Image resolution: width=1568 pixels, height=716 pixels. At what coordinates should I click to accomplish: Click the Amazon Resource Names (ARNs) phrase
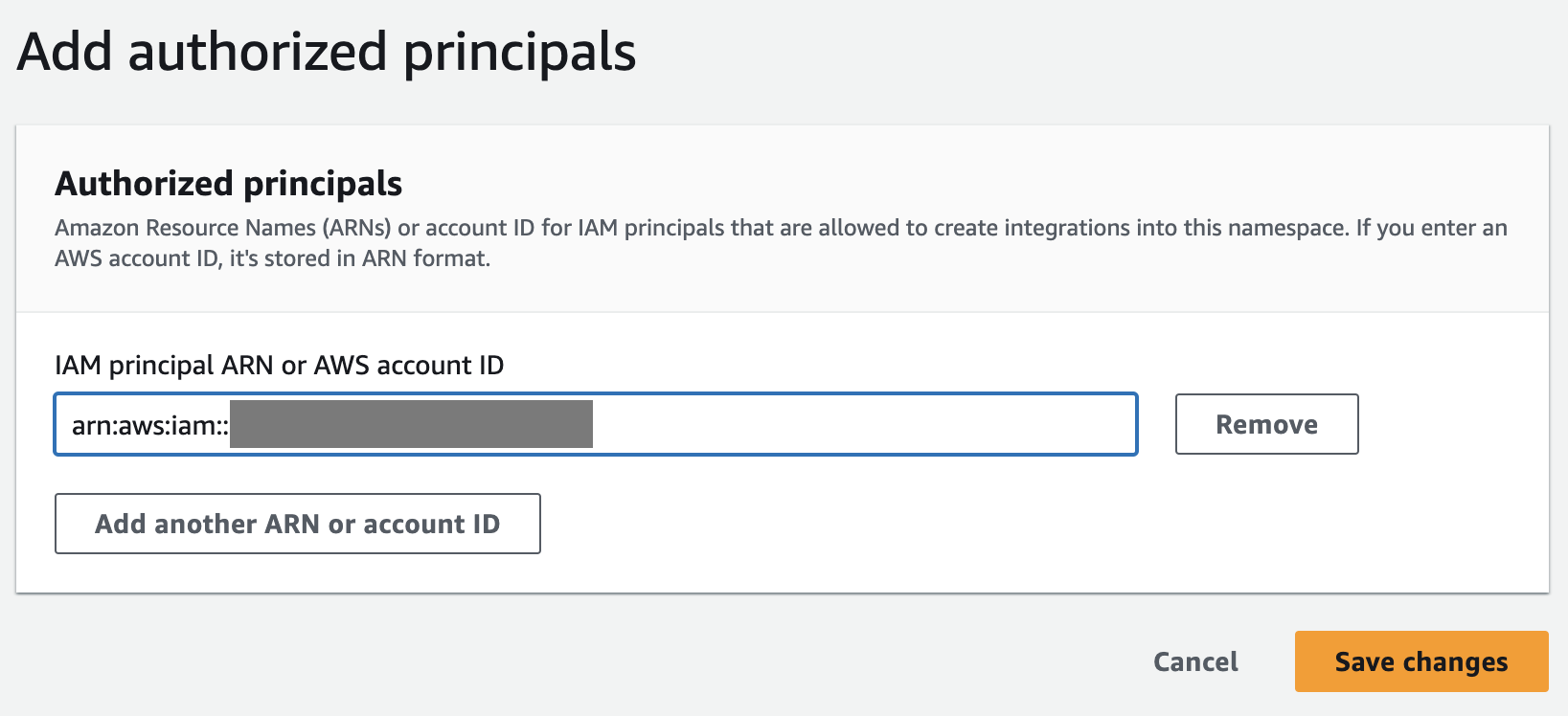tap(223, 228)
